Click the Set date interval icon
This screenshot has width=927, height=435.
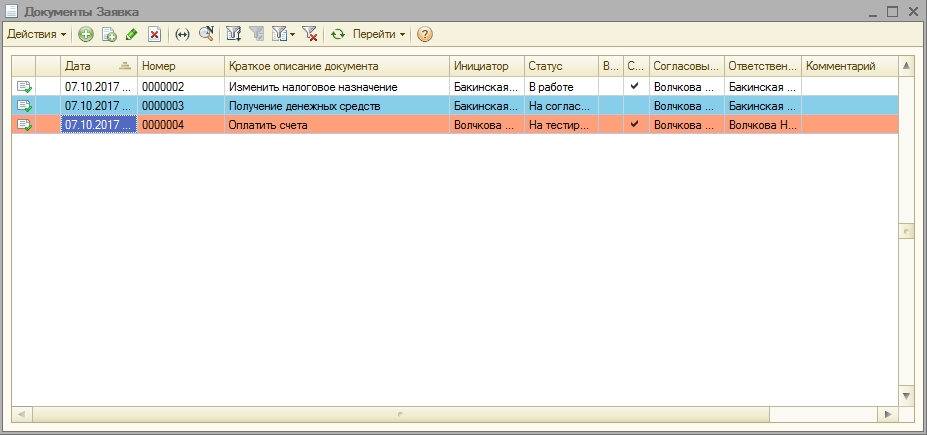coord(182,34)
